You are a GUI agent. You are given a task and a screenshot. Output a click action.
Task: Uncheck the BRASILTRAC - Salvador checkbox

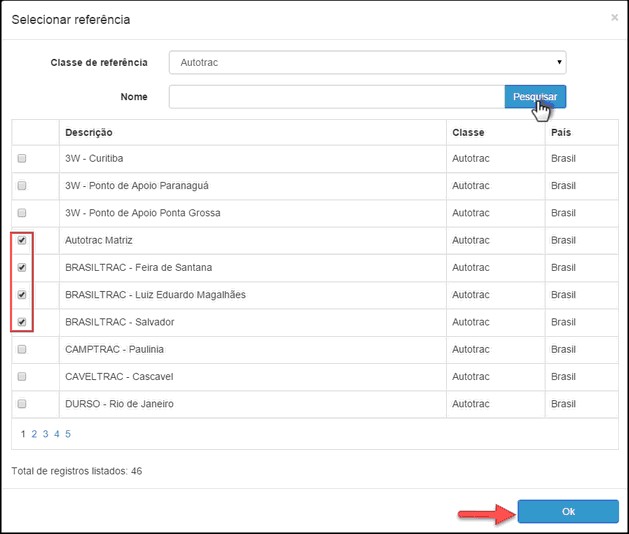(x=22, y=322)
